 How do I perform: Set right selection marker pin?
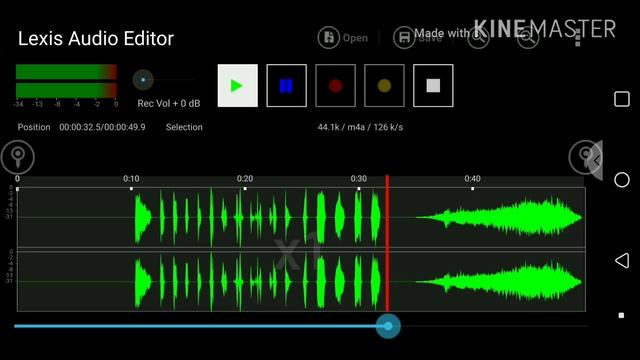point(584,157)
